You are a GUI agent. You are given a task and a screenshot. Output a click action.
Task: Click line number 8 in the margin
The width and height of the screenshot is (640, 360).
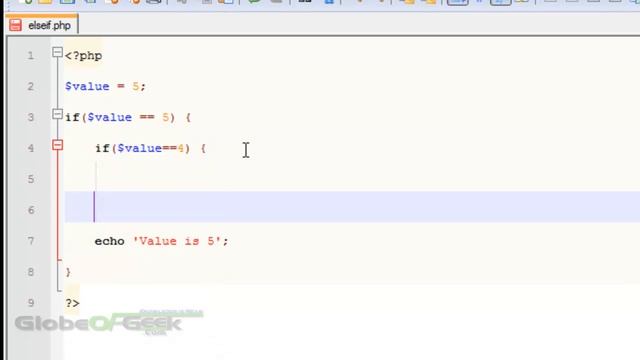31,272
